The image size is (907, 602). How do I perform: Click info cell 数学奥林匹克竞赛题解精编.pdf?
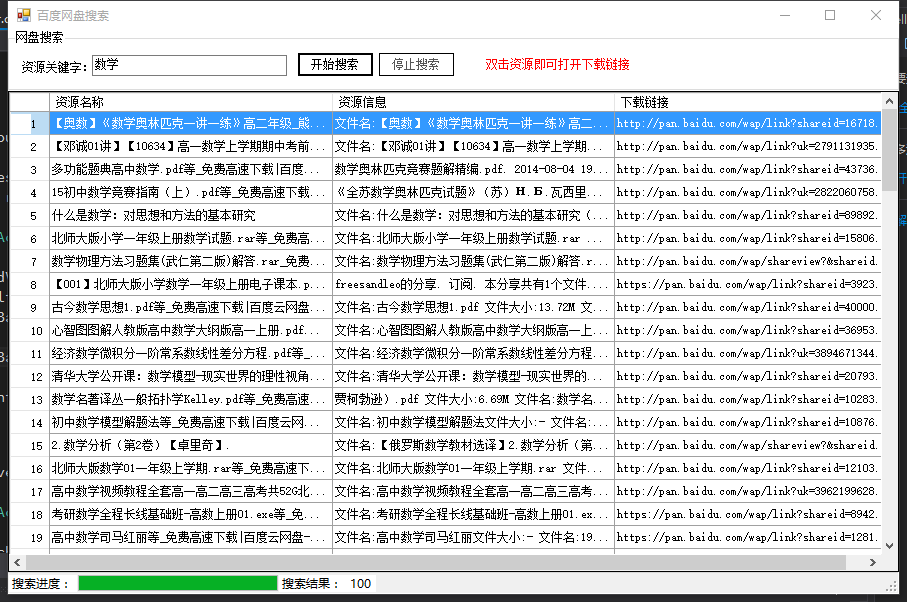473,169
